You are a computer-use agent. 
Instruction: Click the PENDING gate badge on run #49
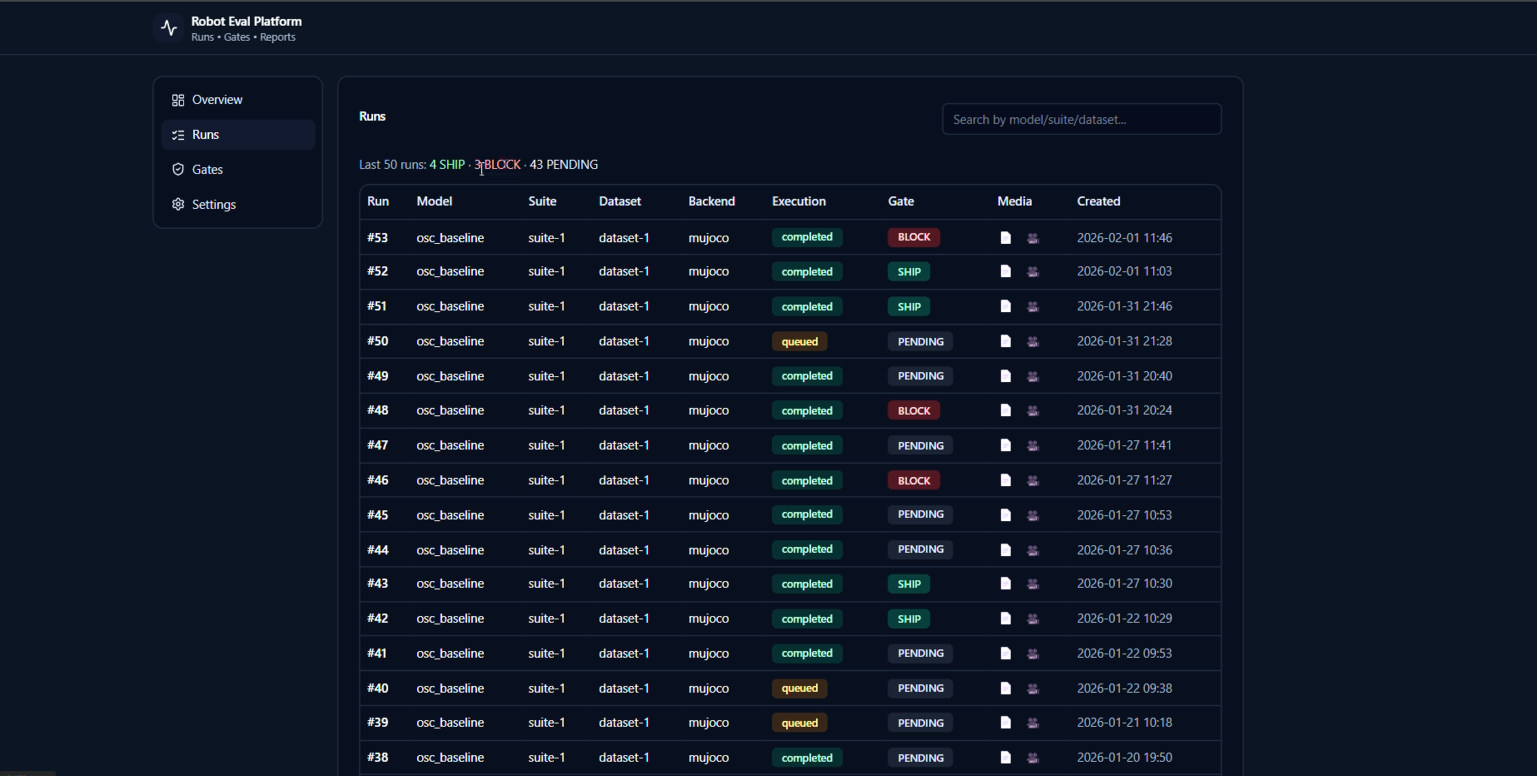(920, 376)
